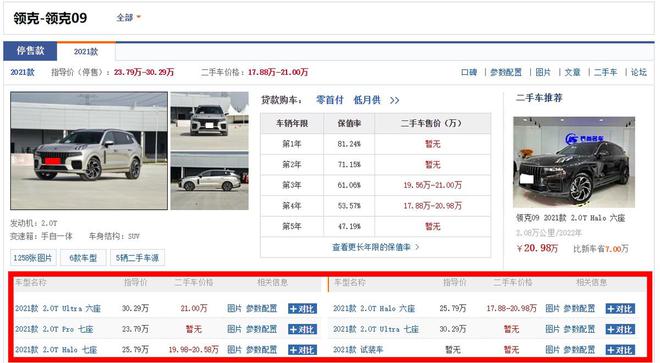660x363 pixels.
Task: Open 19.56万-21.00万 third-year price
Action: (x=432, y=185)
